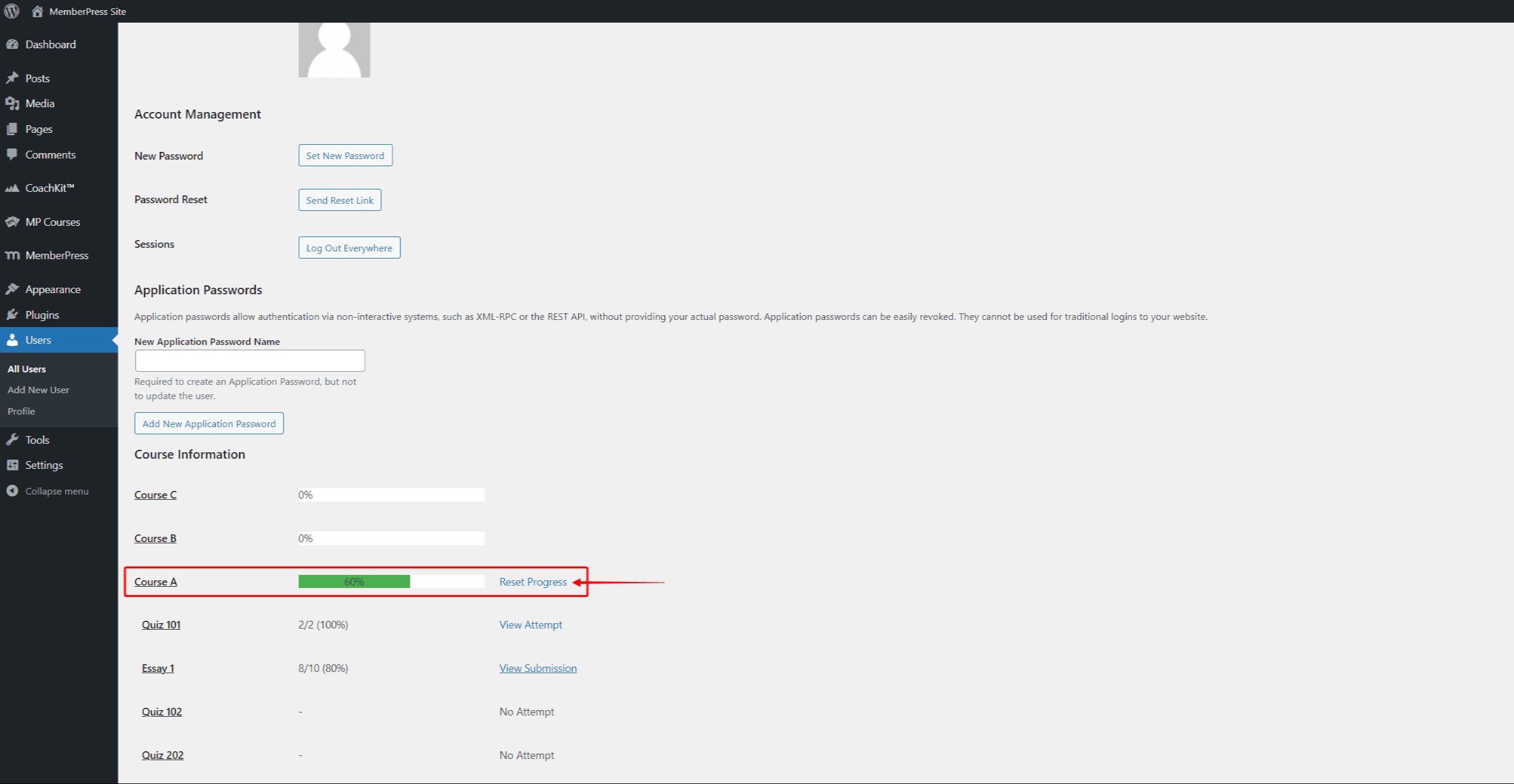Click the Set New Password button
This screenshot has height=784, width=1514.
tap(345, 155)
